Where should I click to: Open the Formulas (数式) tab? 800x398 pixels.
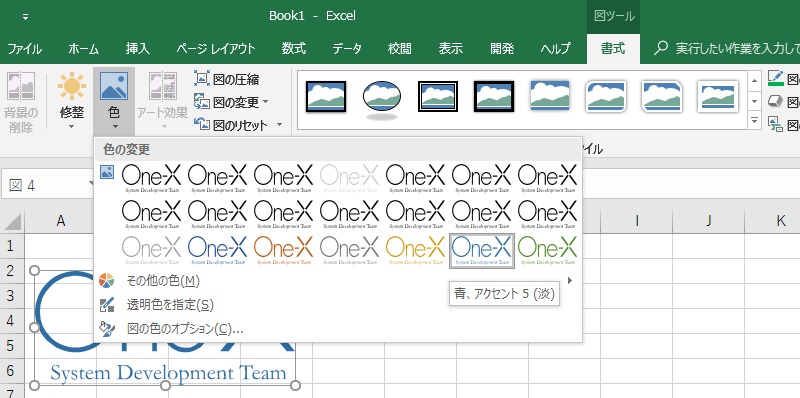294,49
